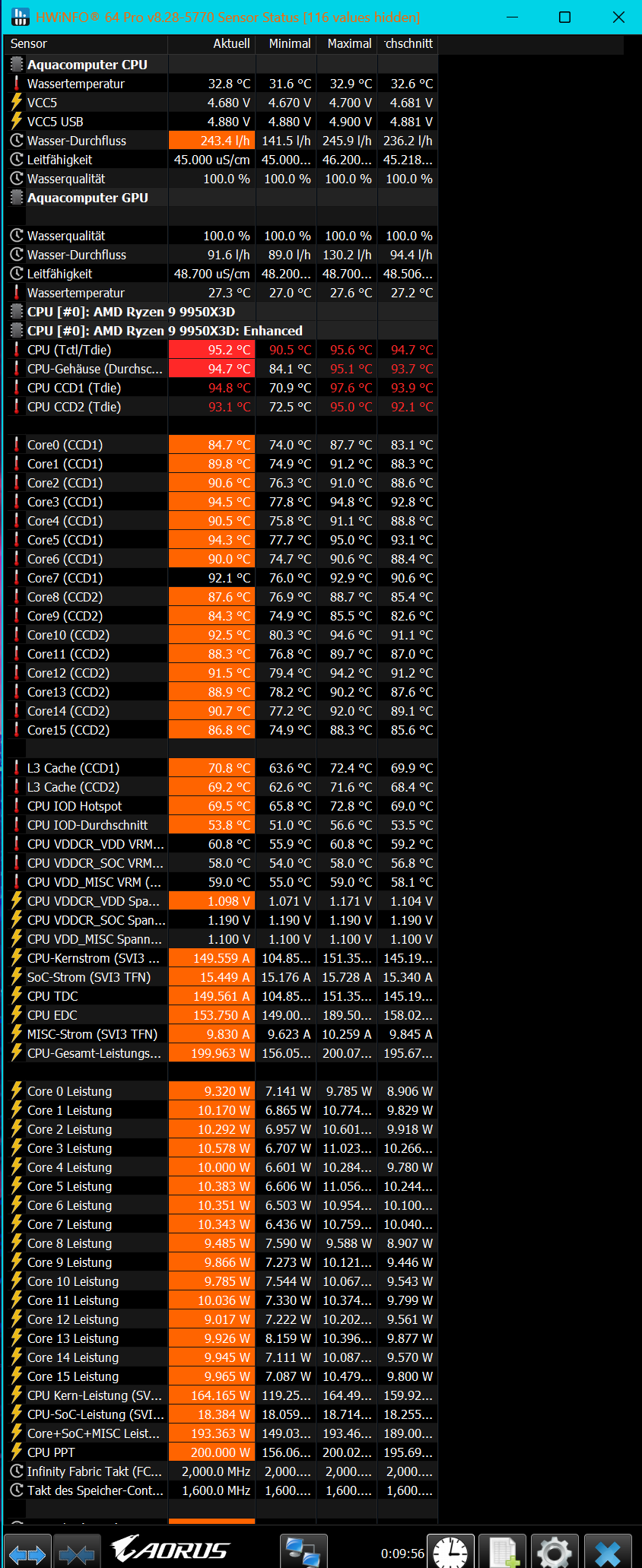Select the Core 12 Leistung row
Viewport: 642px width, 1568px height.
(x=221, y=1319)
